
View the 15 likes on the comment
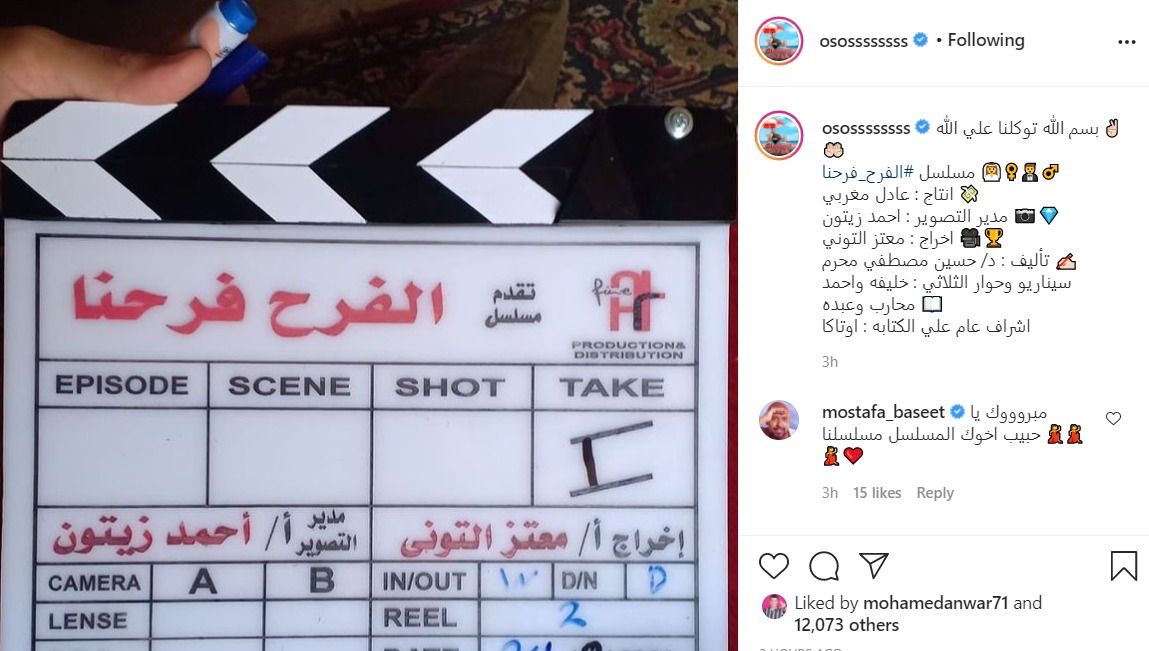[876, 493]
